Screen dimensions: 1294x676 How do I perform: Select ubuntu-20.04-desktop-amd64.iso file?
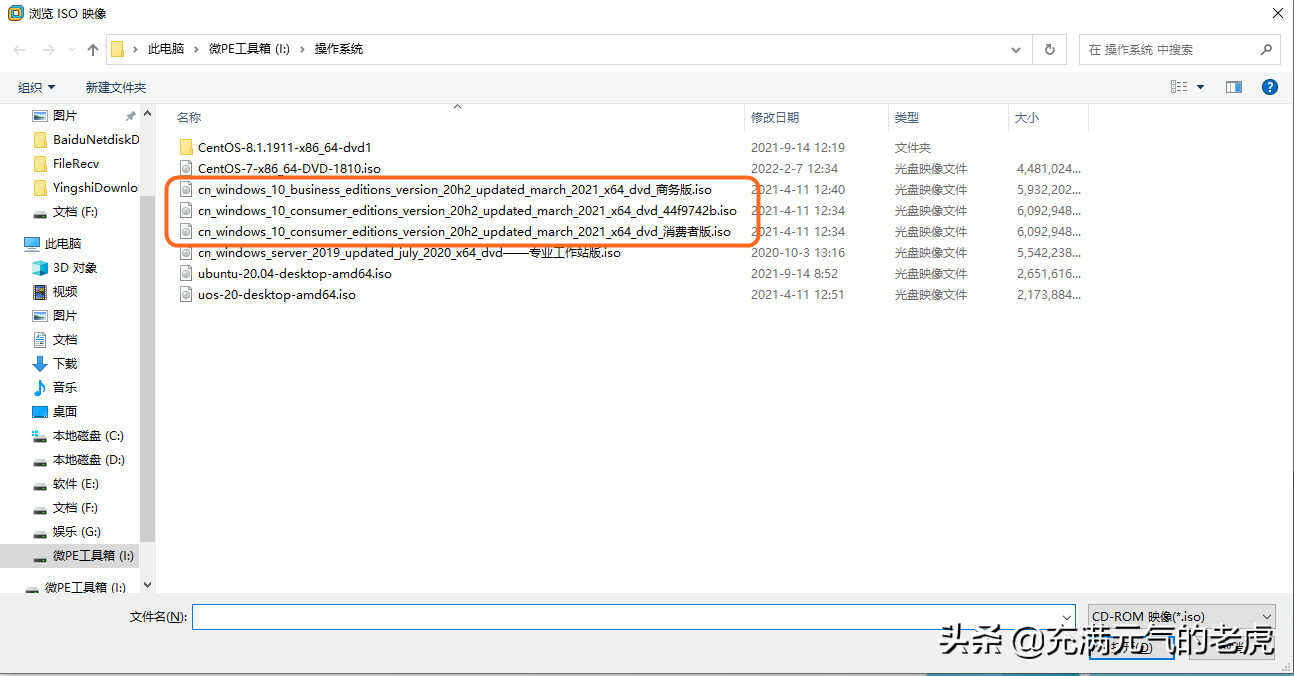click(x=294, y=273)
